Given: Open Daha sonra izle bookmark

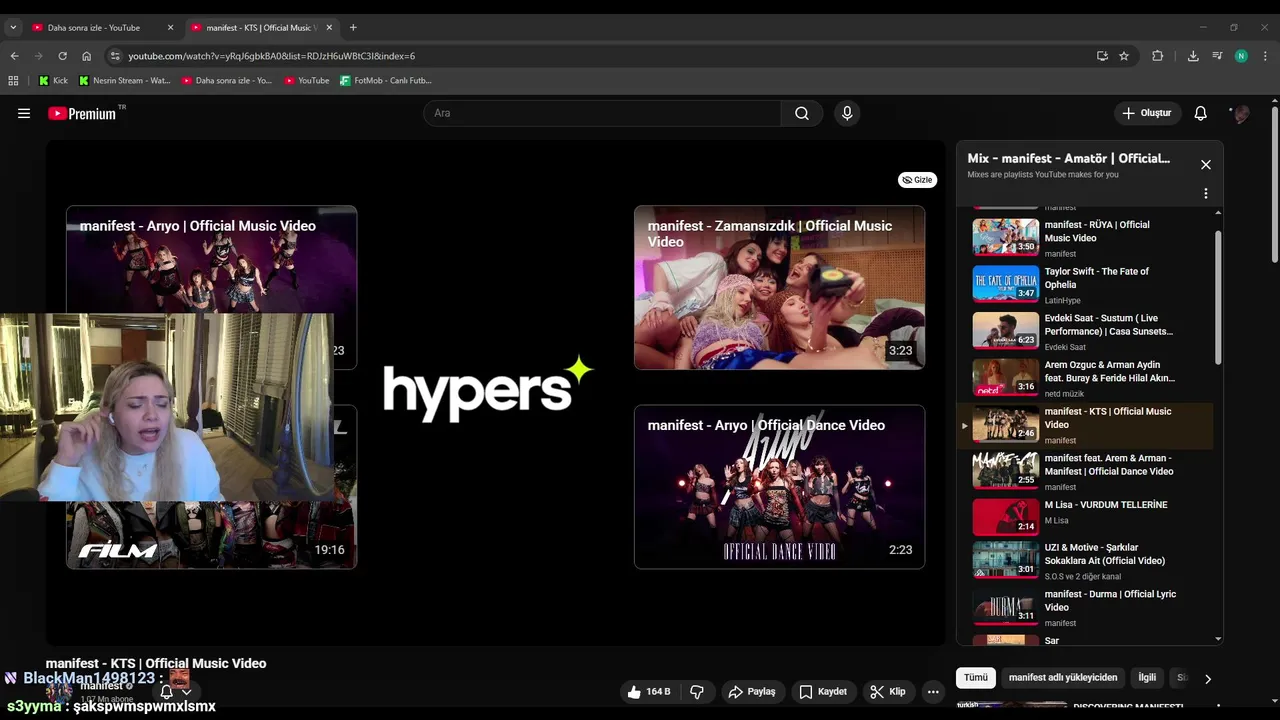Looking at the screenshot, I should (227, 80).
